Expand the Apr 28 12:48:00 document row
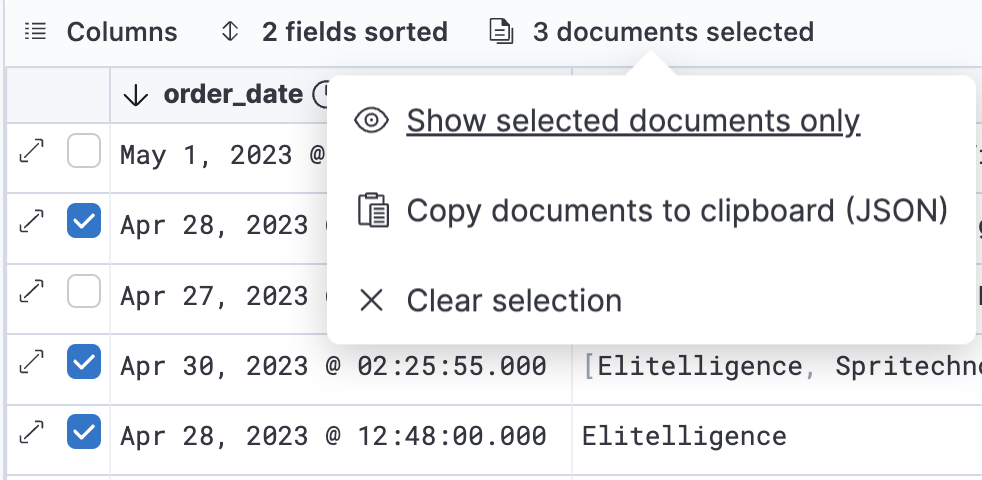Image resolution: width=982 pixels, height=480 pixels. (x=32, y=433)
